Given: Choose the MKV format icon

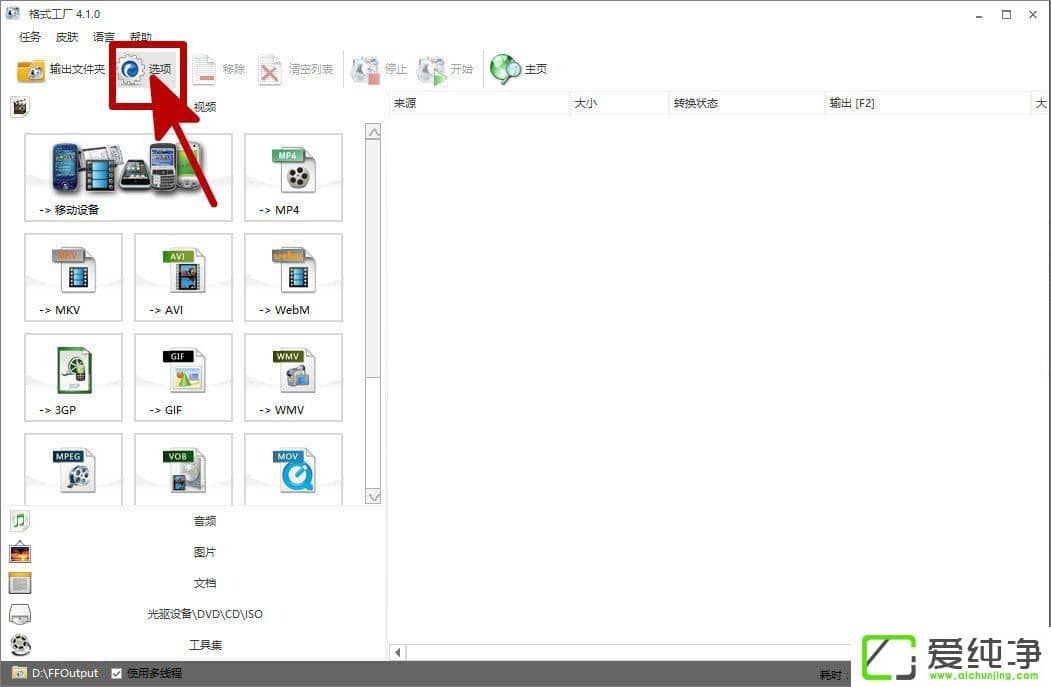Looking at the screenshot, I should click(73, 277).
